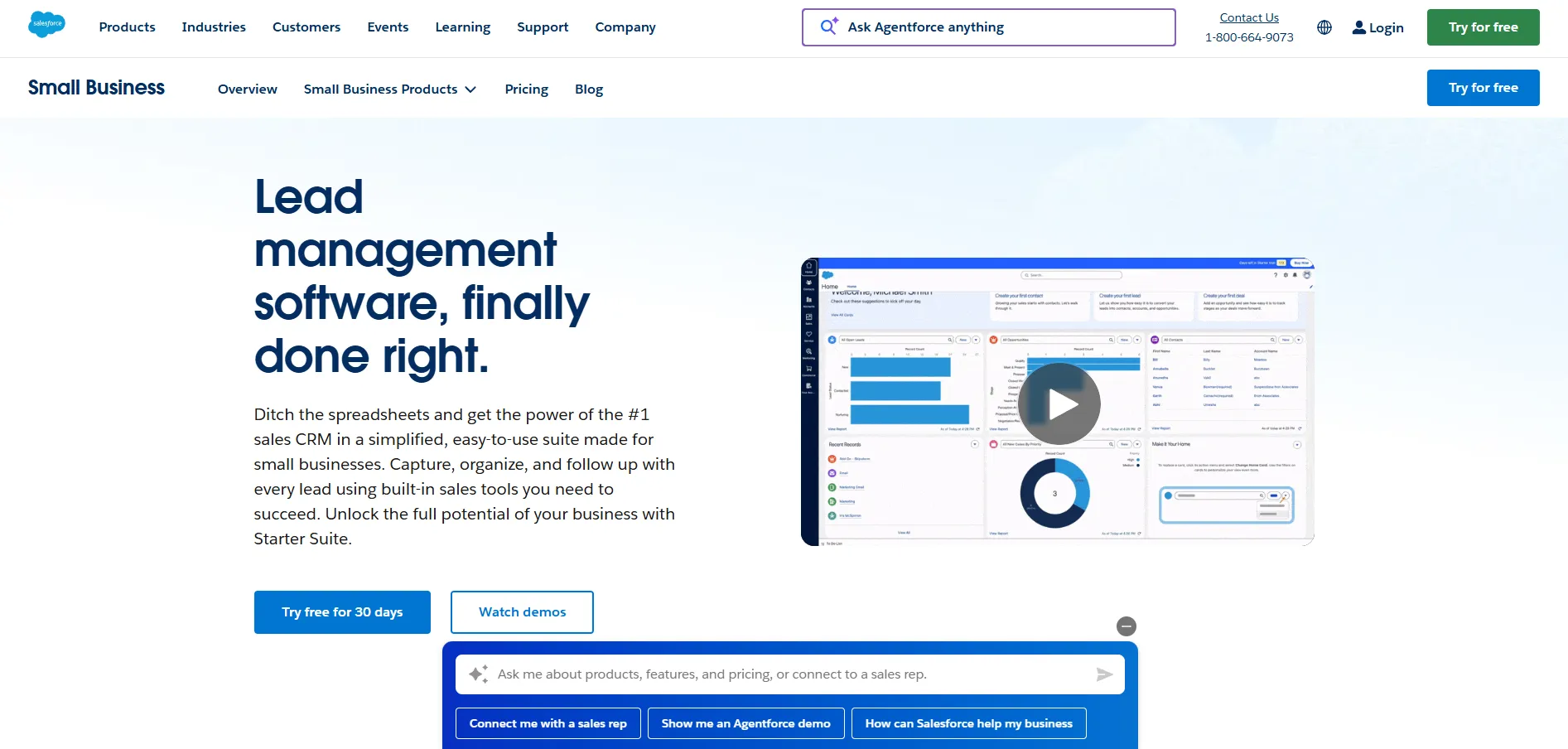
Task: Go to the Overview tab
Action: 248,89
